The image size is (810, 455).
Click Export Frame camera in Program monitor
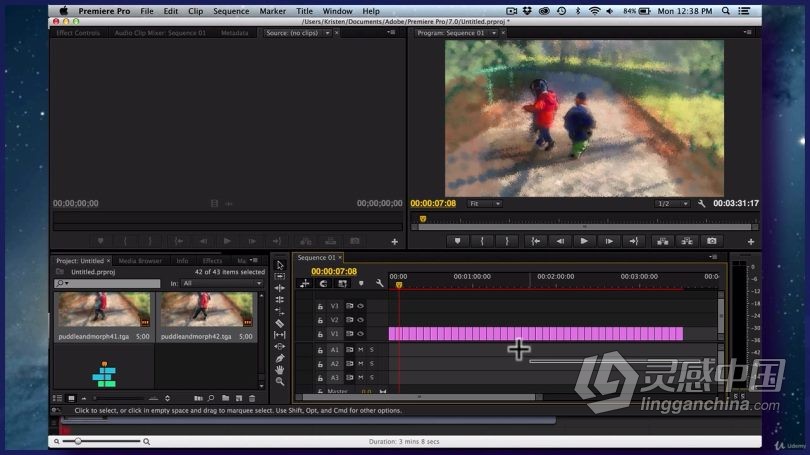pyautogui.click(x=711, y=241)
